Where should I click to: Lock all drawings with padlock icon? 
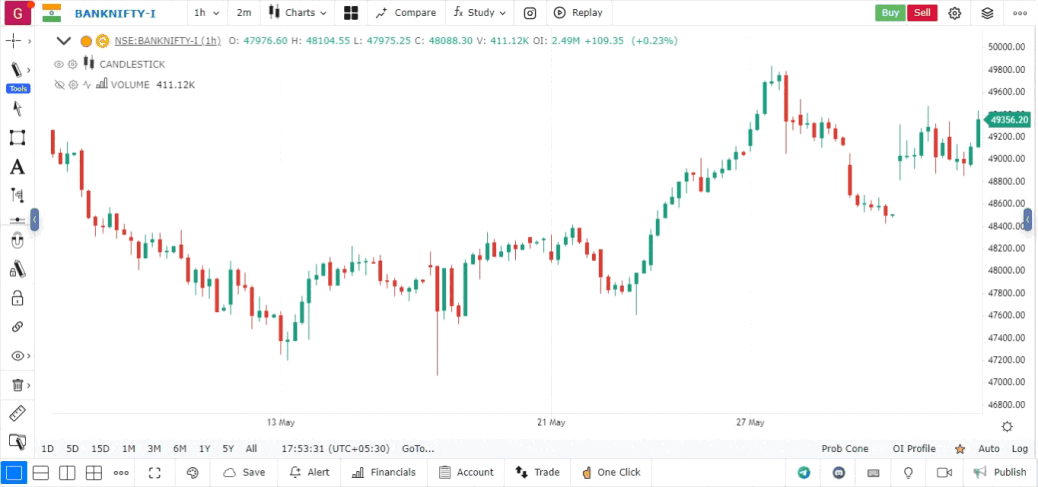17,298
